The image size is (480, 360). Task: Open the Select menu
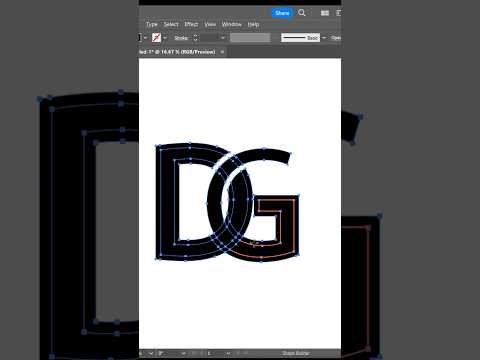pos(171,24)
